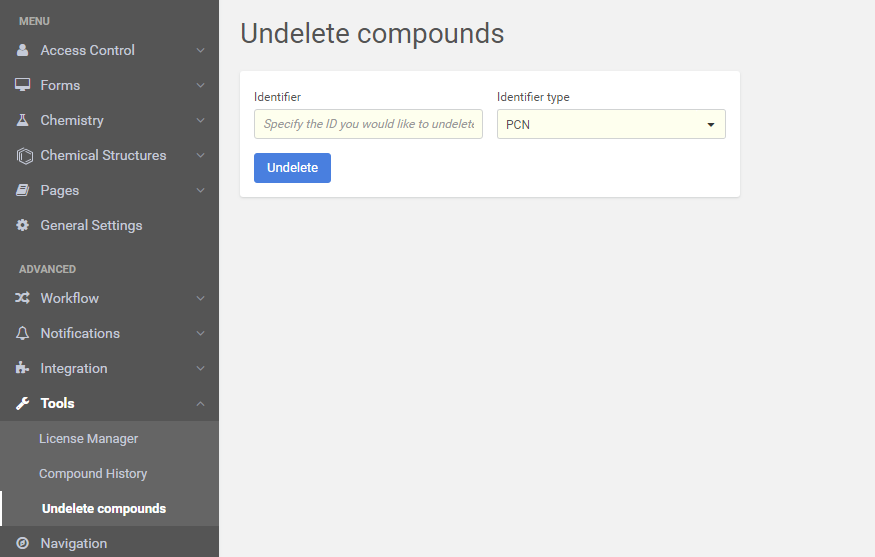Collapse the Tools section chevron
Screen dimensions: 875x557
pyautogui.click(x=200, y=403)
